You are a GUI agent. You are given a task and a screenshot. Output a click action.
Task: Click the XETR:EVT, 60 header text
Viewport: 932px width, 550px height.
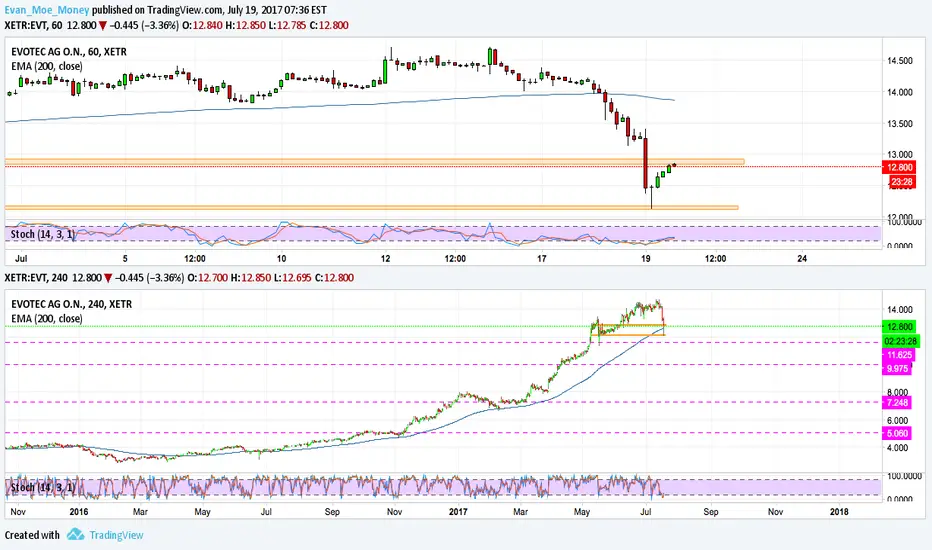(x=33, y=26)
